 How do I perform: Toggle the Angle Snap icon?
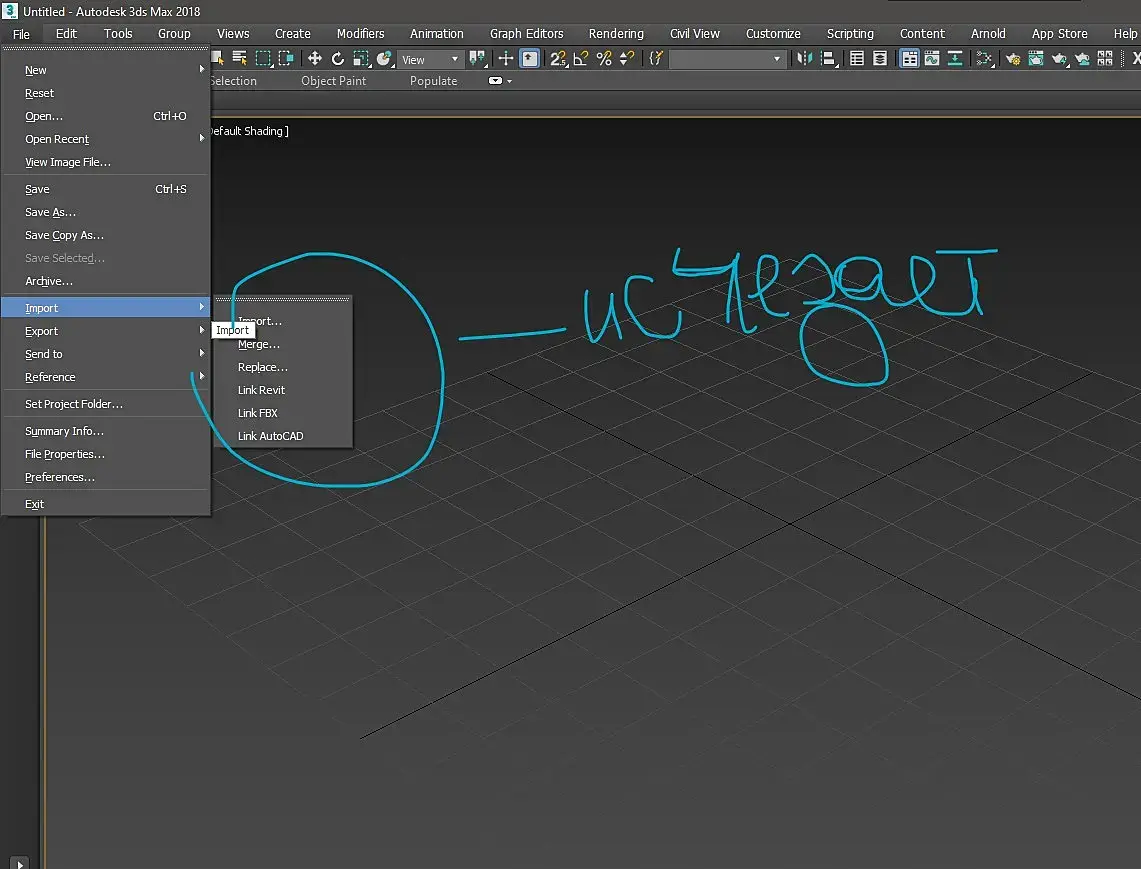(x=581, y=59)
